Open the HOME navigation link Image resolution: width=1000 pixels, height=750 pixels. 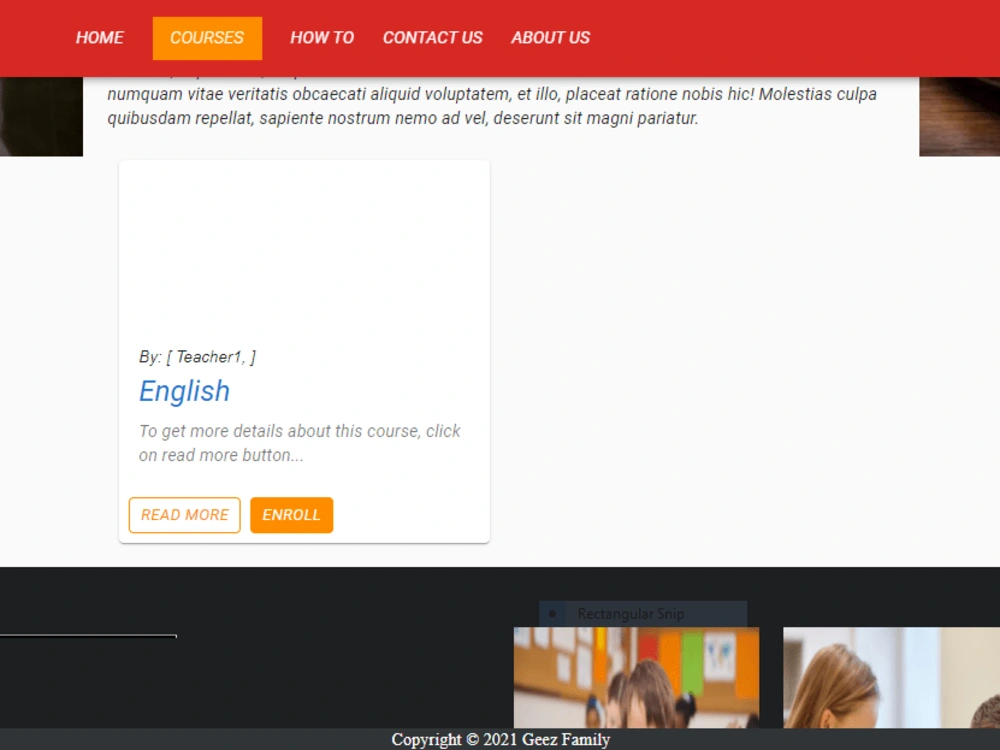(99, 38)
